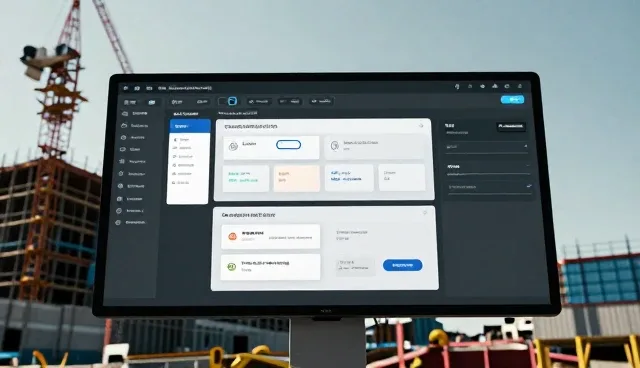The width and height of the screenshot is (640, 368).
Task: Click the round icon in the upper card's gray tile
Action: coord(335,146)
